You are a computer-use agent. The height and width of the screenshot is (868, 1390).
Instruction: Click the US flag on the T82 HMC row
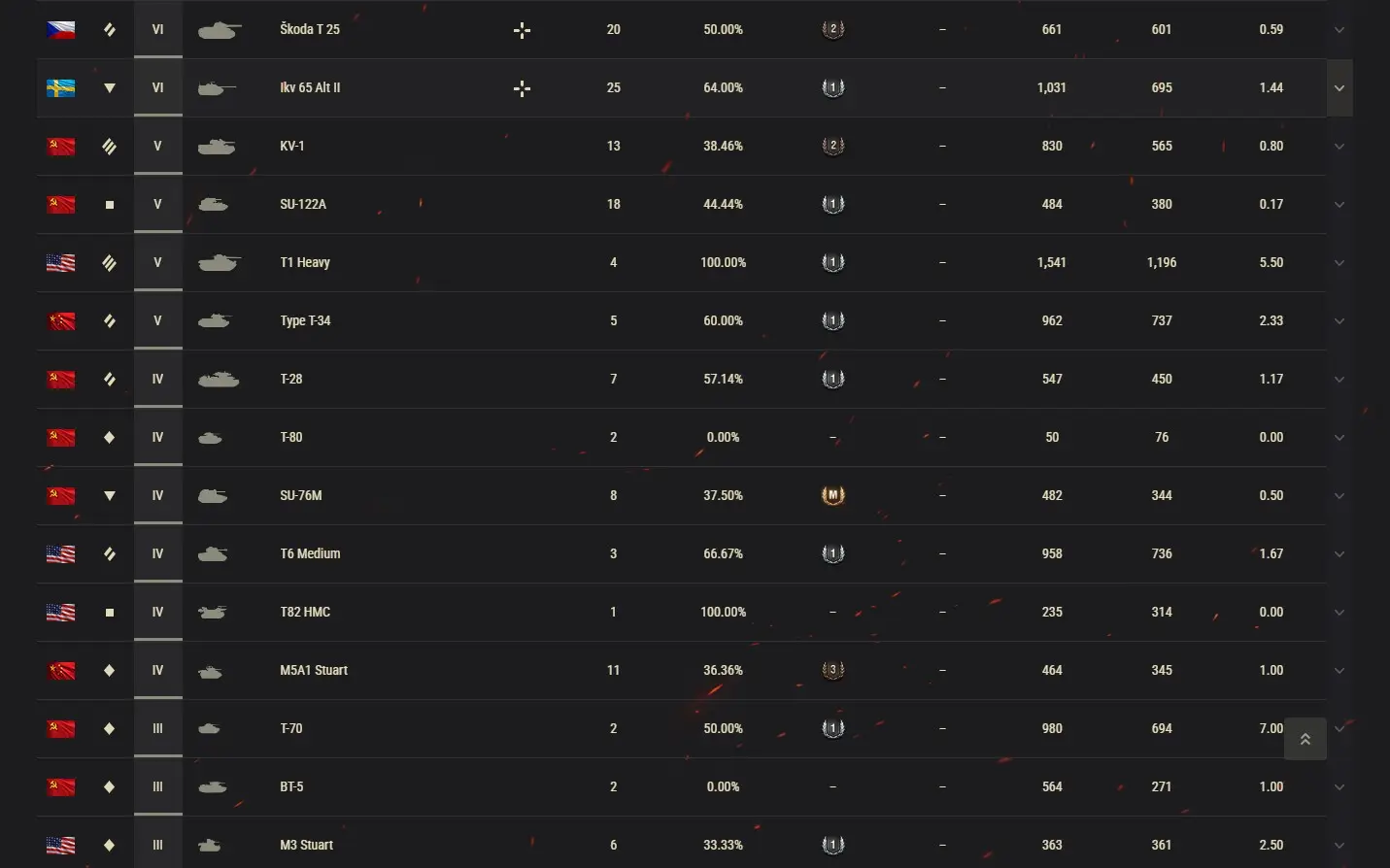(61, 613)
